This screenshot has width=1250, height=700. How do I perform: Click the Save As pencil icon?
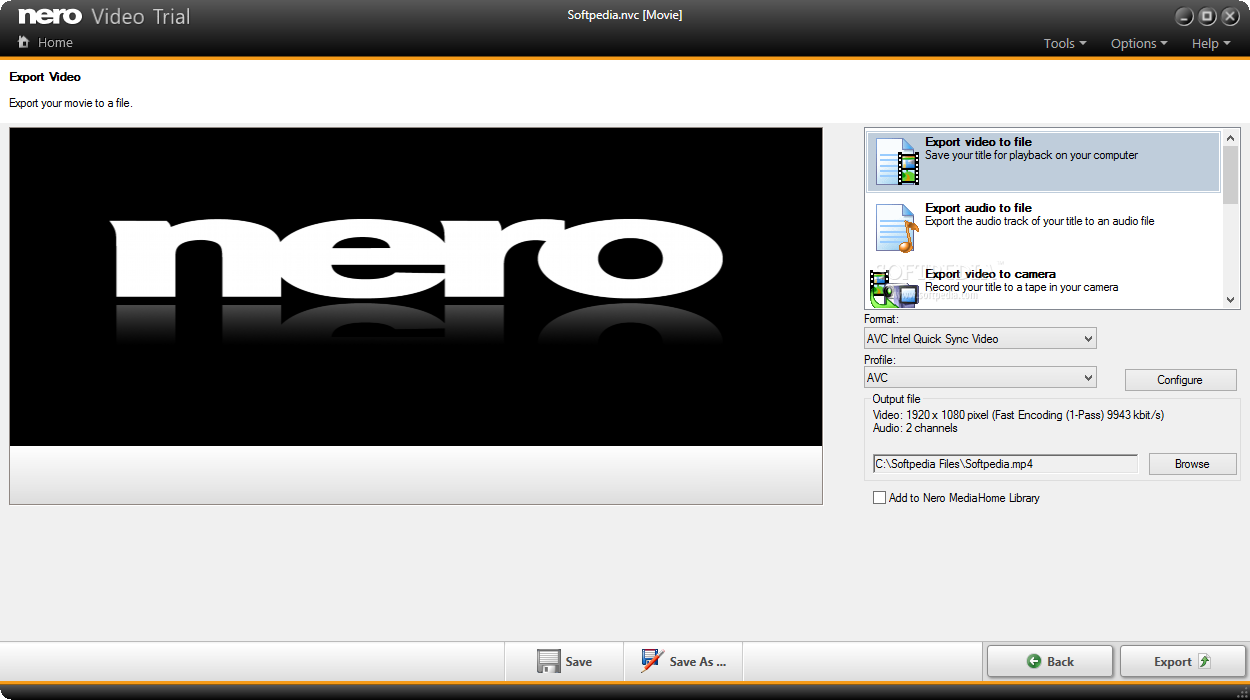[x=652, y=661]
